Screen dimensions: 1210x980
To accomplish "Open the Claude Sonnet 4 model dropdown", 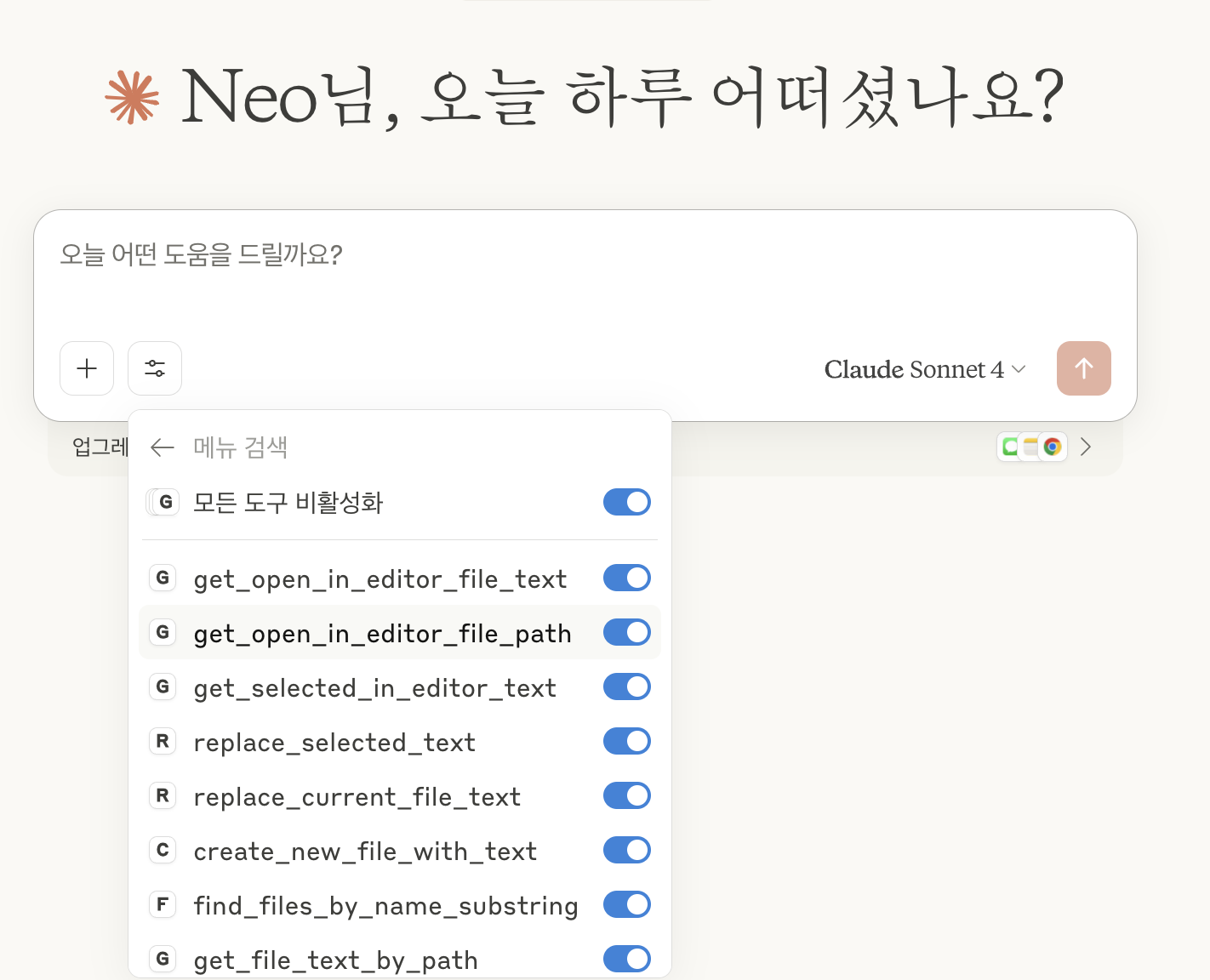I will pos(925,369).
